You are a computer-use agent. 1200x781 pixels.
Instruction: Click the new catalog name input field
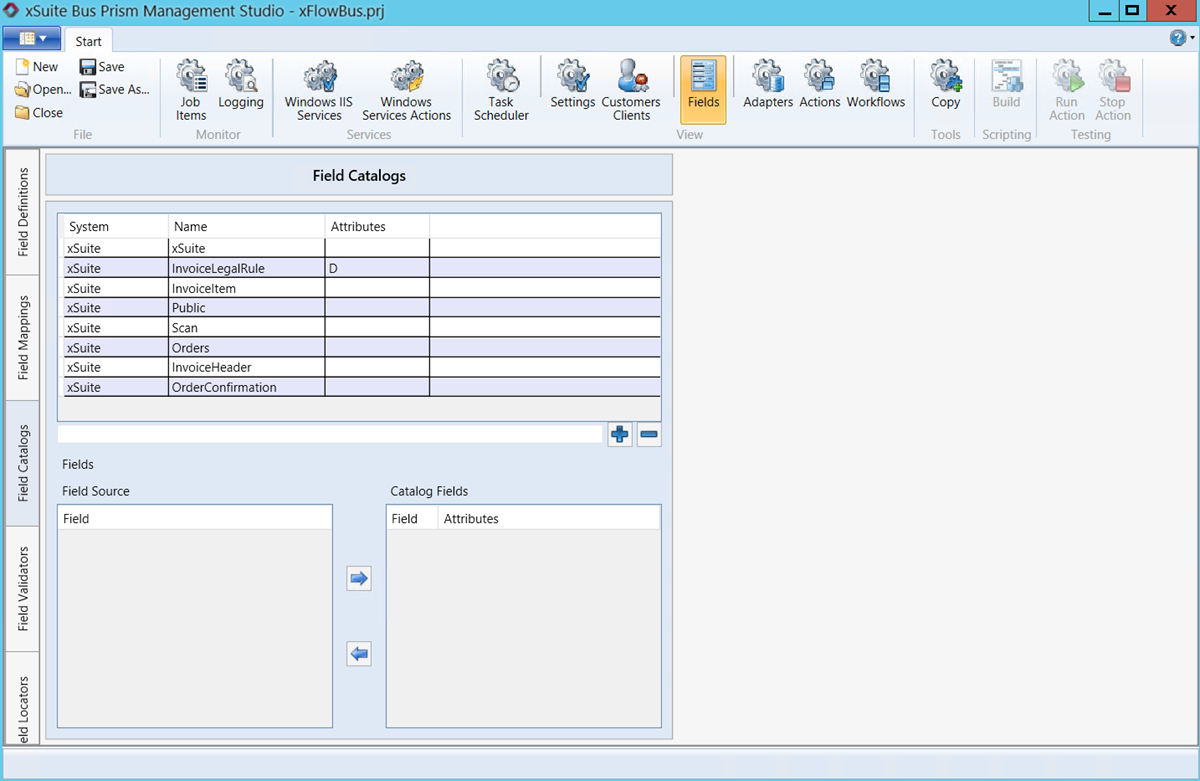pyautogui.click(x=330, y=434)
